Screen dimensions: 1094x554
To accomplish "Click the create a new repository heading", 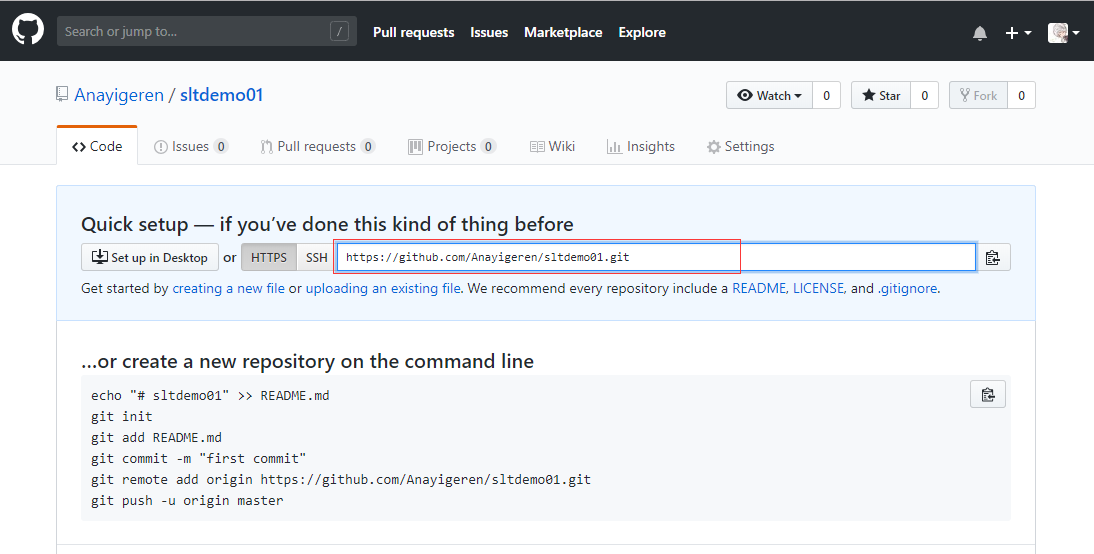I will click(x=308, y=361).
